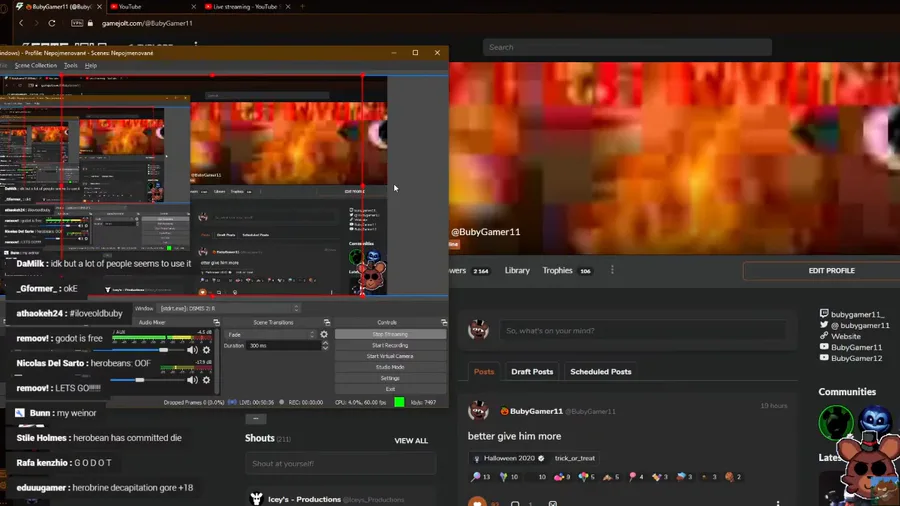
Task: Mute the first audio source in OBS mixer
Action: [192, 350]
